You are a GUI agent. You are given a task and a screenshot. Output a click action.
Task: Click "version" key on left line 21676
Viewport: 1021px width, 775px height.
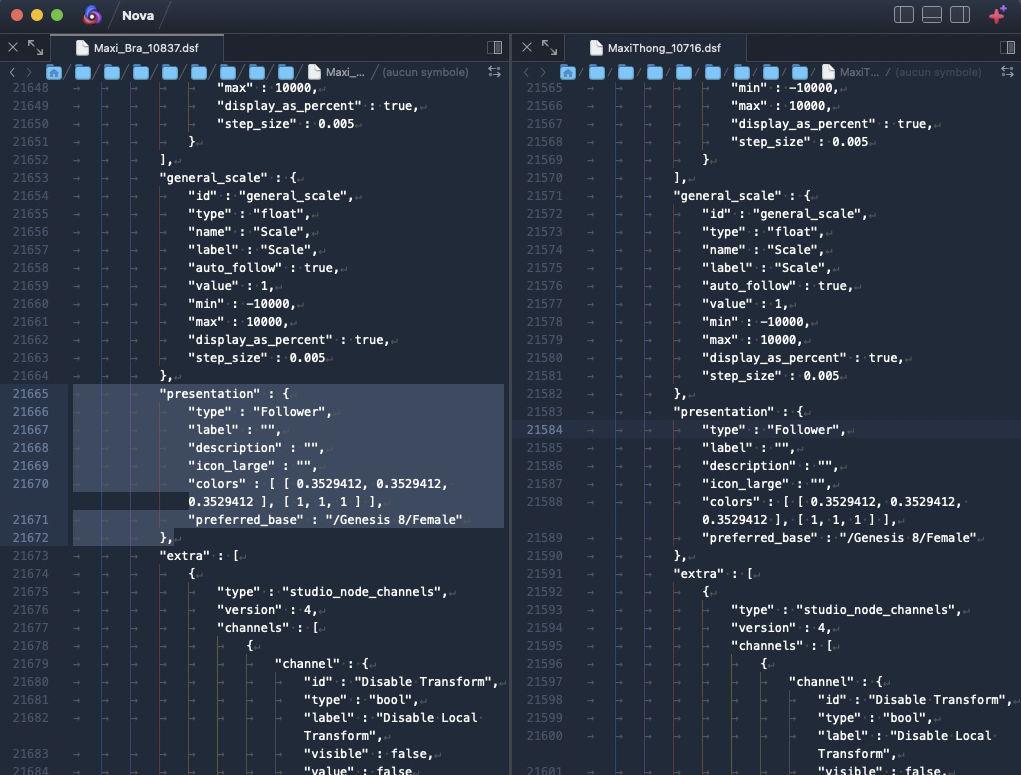point(249,610)
